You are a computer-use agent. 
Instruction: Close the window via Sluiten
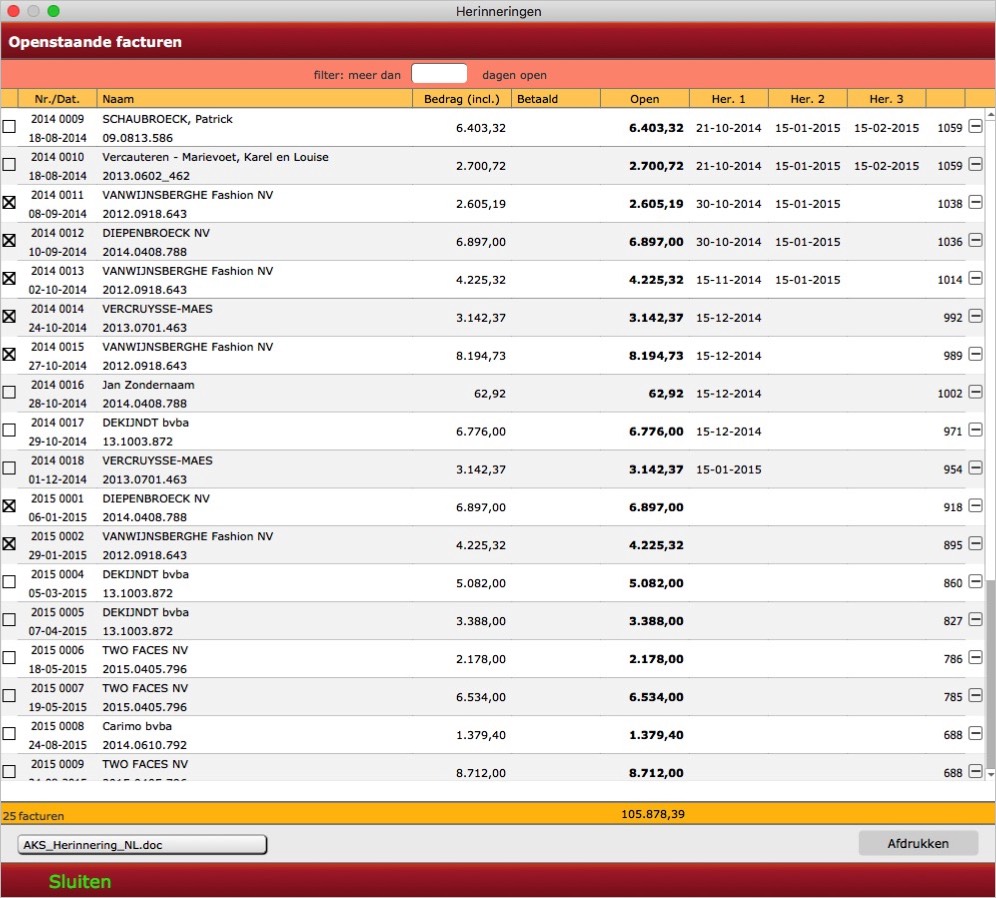(x=80, y=881)
